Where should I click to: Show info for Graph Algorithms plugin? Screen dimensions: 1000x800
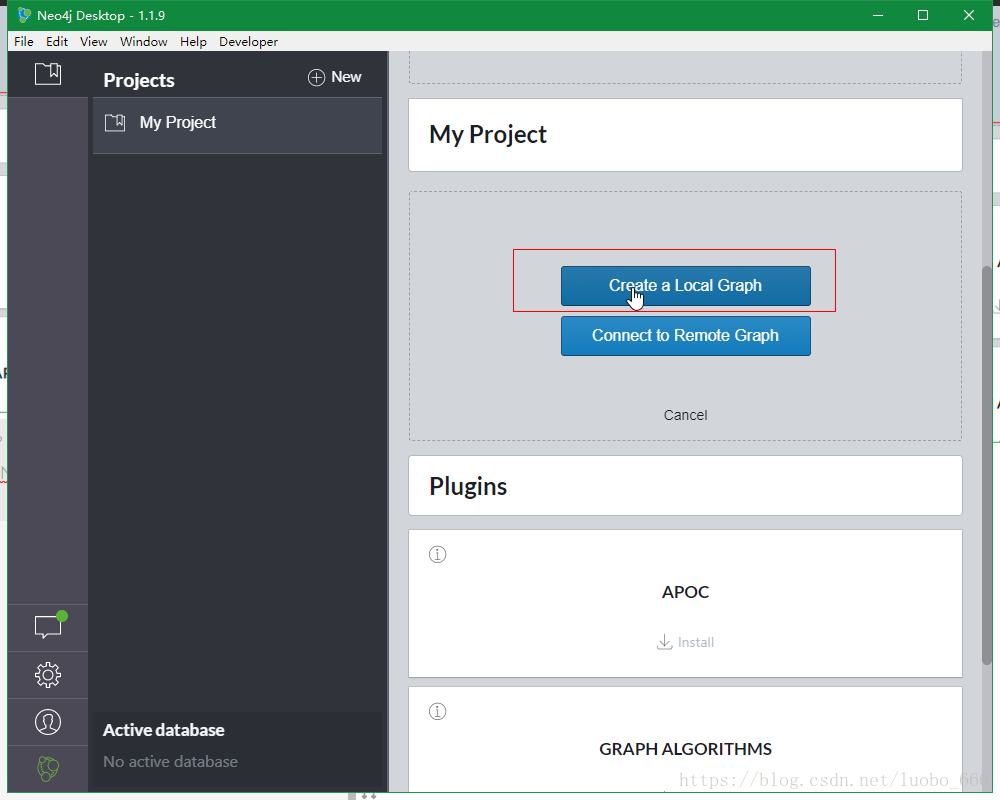coord(438,711)
